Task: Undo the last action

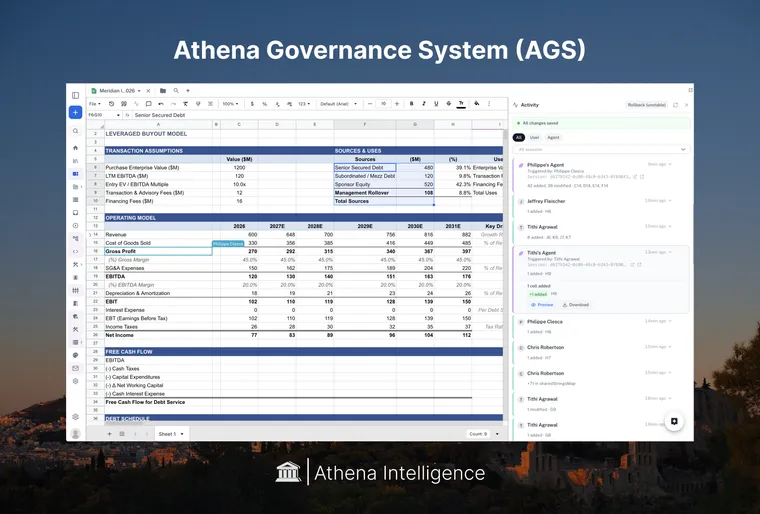Action: point(161,104)
